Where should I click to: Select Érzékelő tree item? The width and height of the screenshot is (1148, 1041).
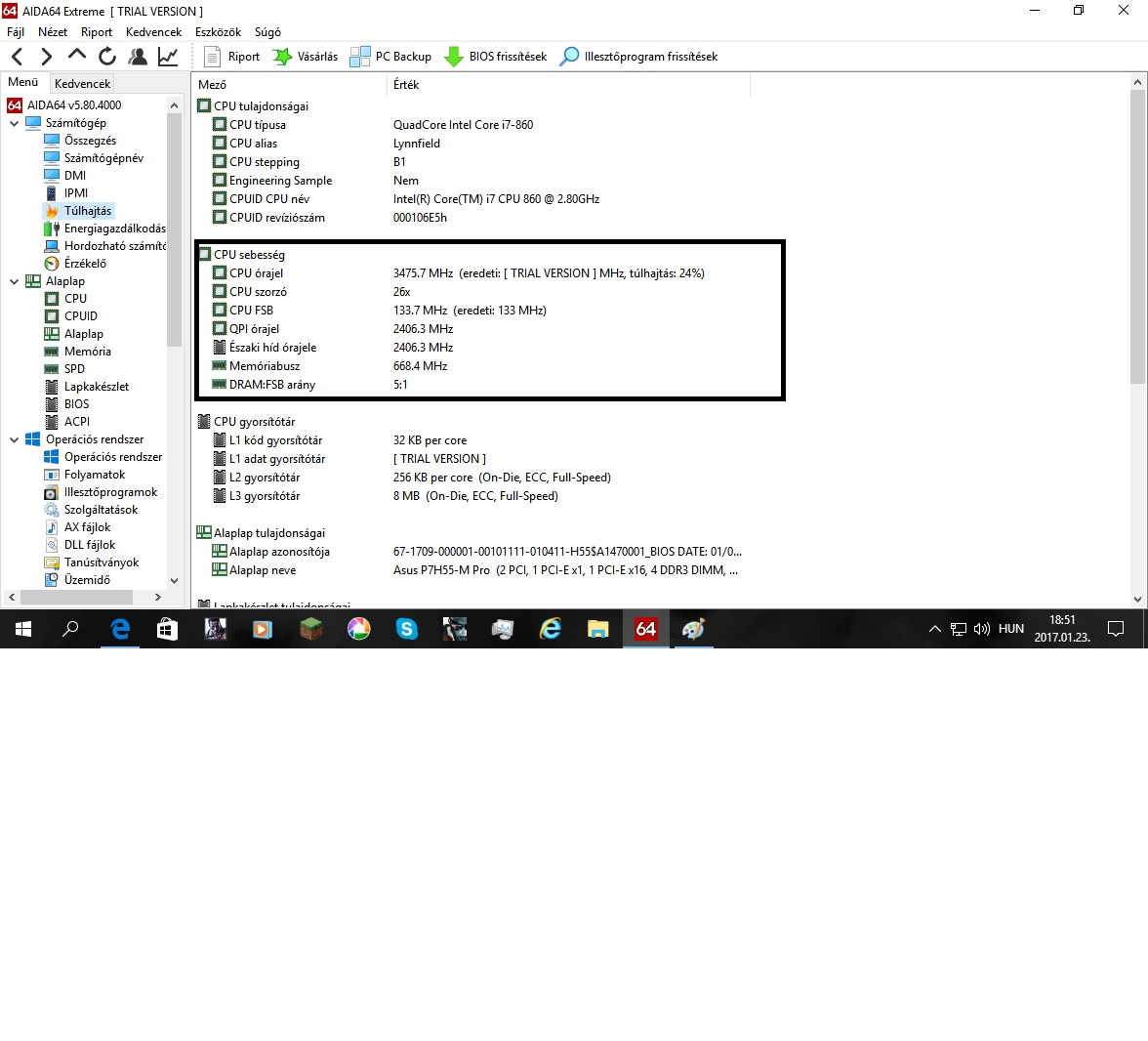point(85,264)
